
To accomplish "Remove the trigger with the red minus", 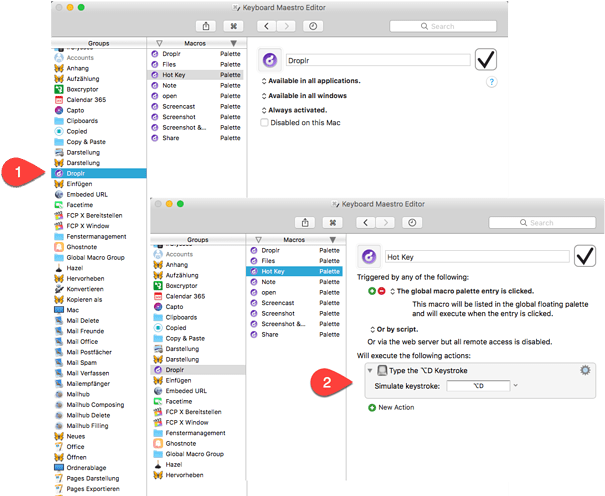I will pyautogui.click(x=381, y=291).
